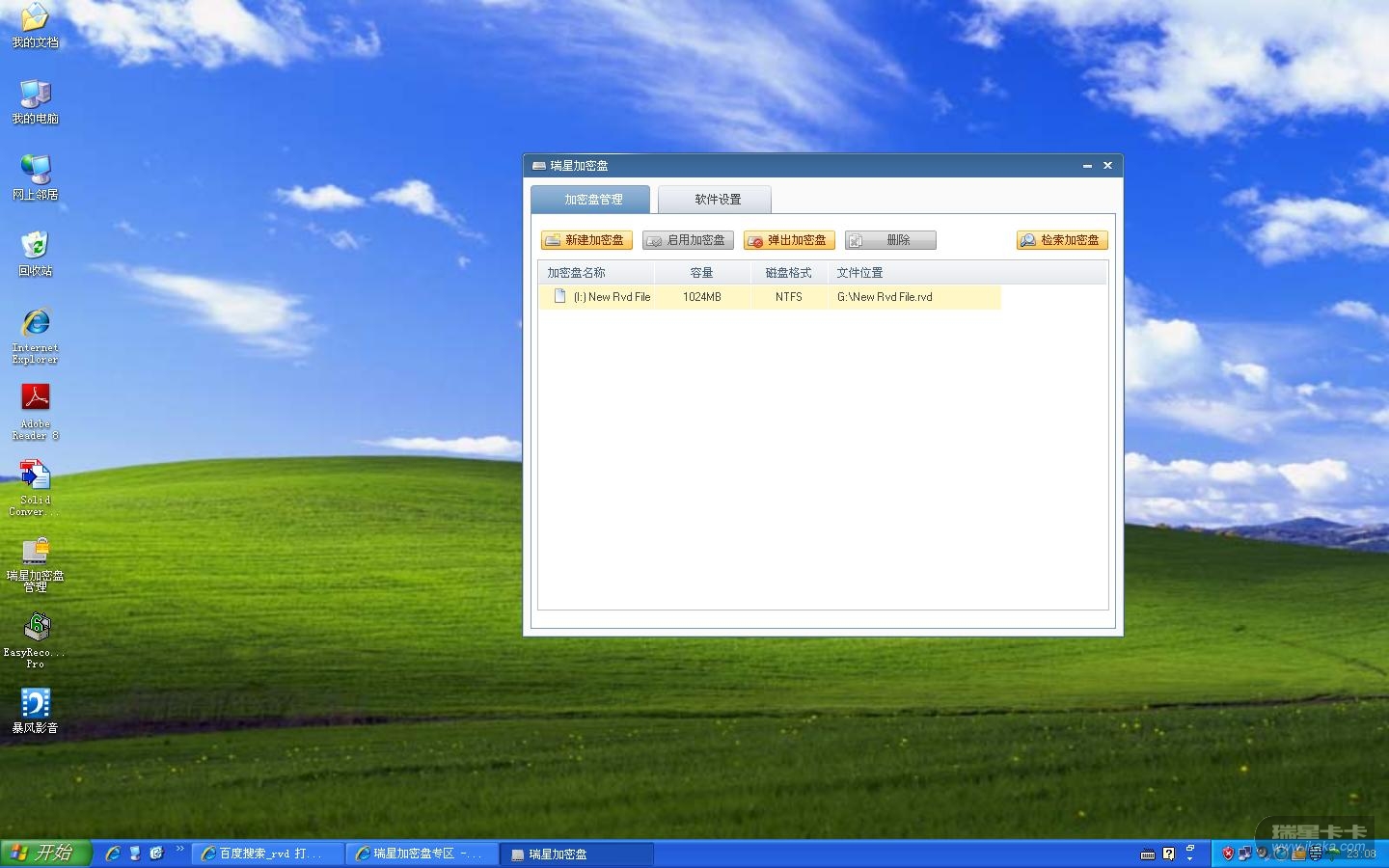
Task: Expand the quick launch overflow chevron
Action: point(180,849)
